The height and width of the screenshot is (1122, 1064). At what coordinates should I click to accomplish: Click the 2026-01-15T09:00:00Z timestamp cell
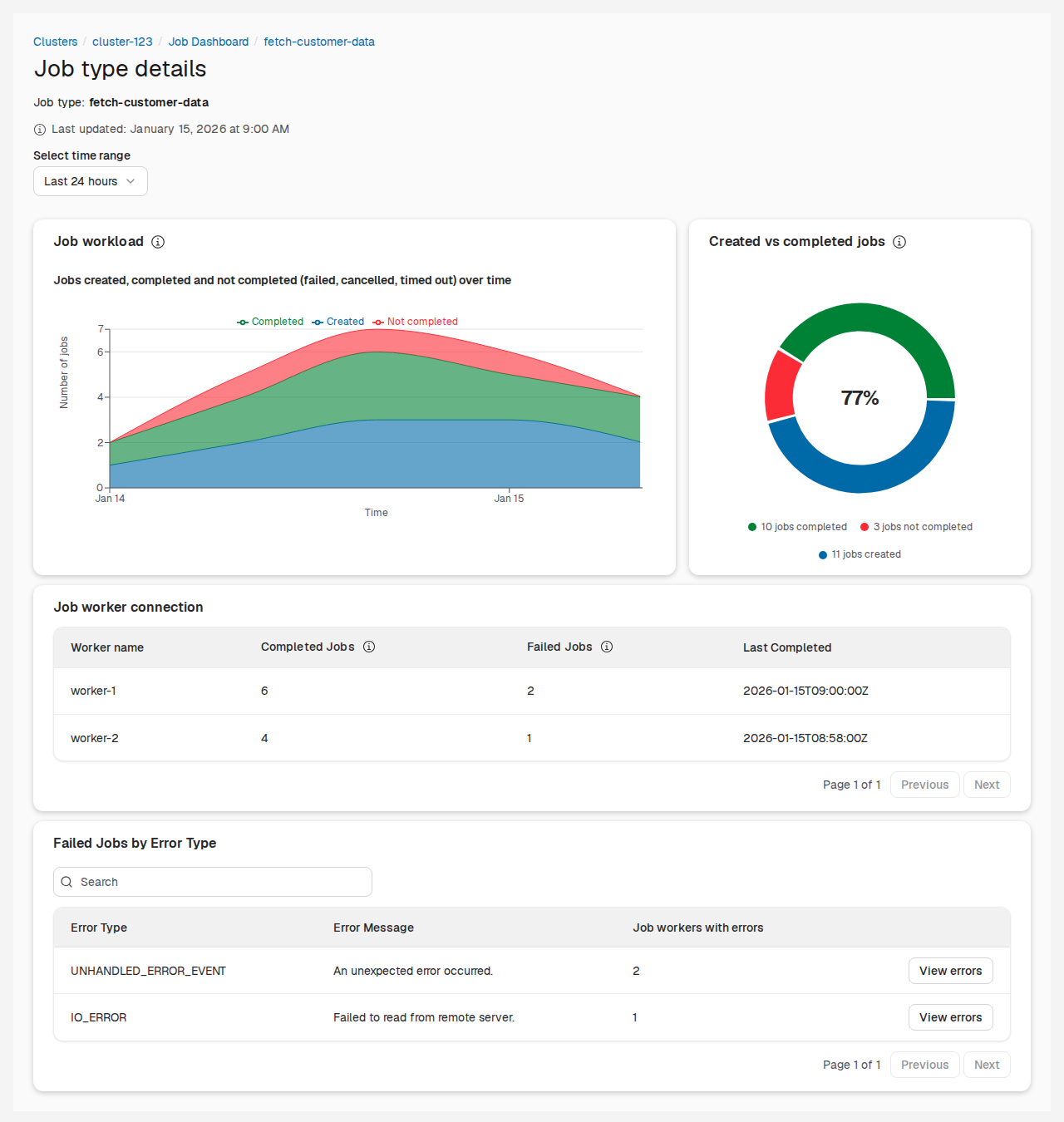click(x=805, y=691)
